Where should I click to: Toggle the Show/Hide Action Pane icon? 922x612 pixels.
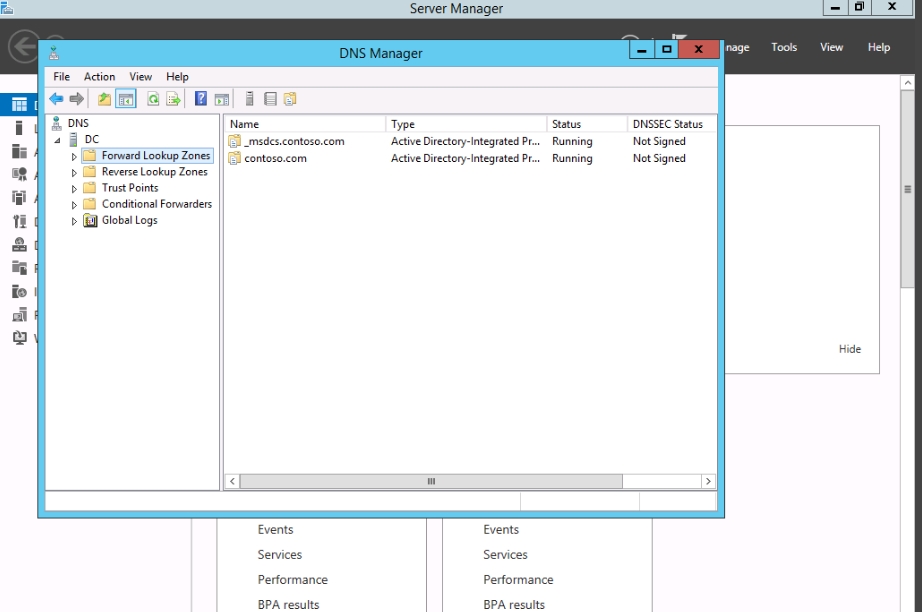point(222,99)
